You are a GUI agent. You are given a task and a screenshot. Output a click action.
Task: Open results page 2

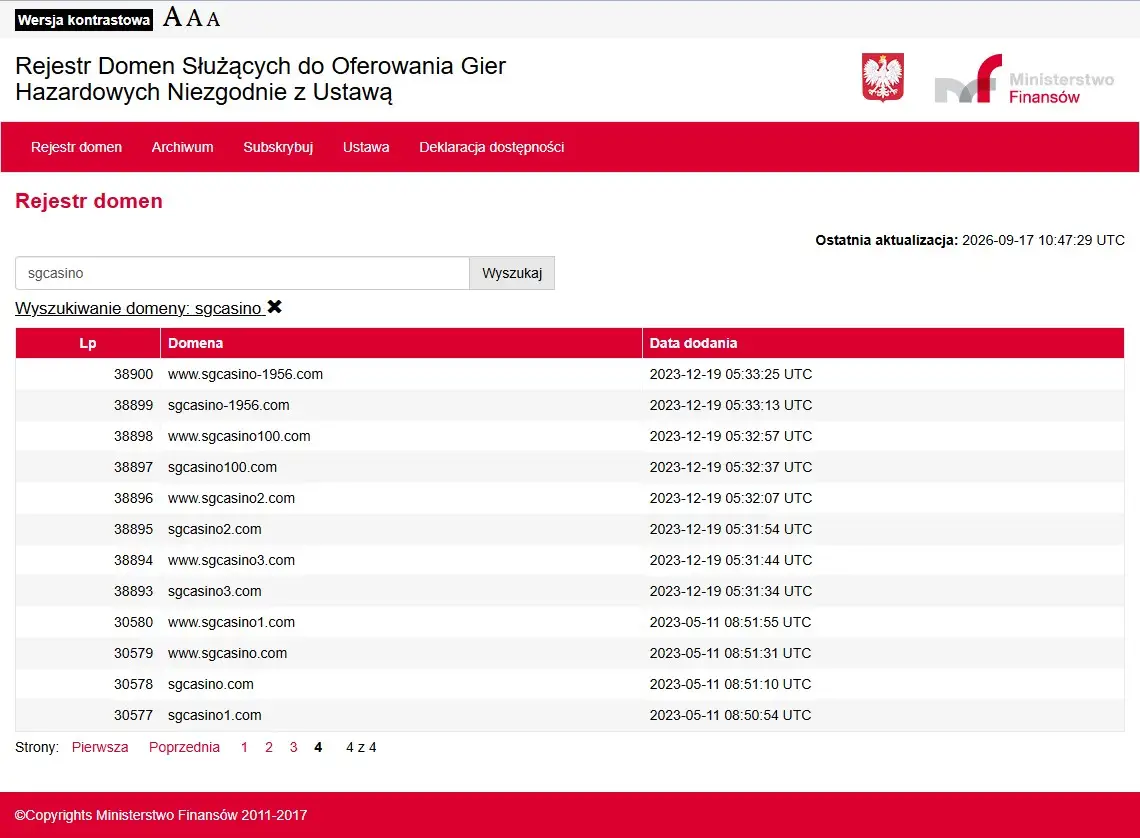269,747
